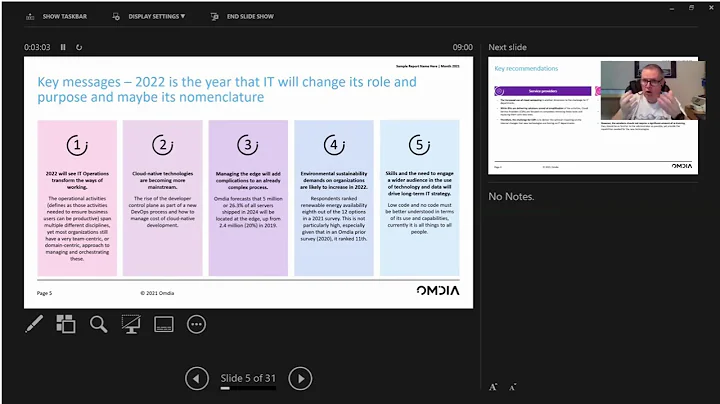Open the Display Settings dropdown

pos(157,17)
